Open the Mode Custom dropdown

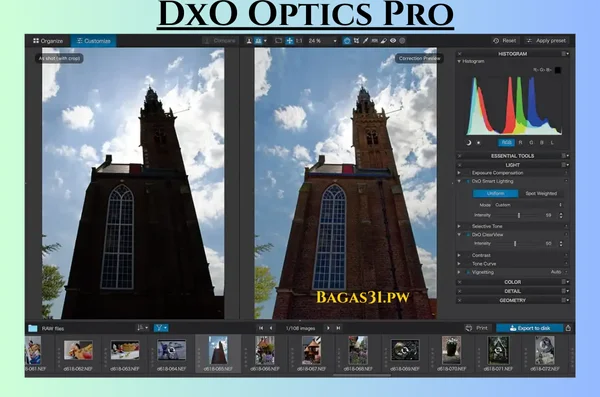click(x=528, y=205)
